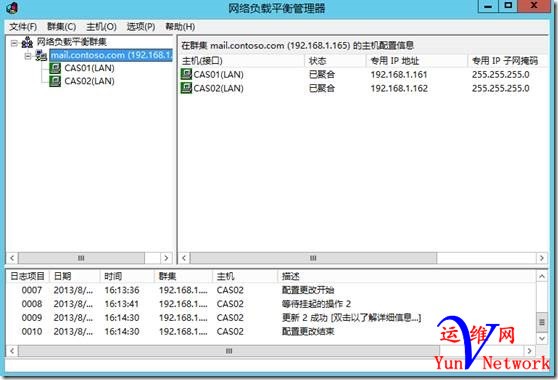Click log pane scroll down arrow
Screen dimensions: 558x380
[x=542, y=338]
